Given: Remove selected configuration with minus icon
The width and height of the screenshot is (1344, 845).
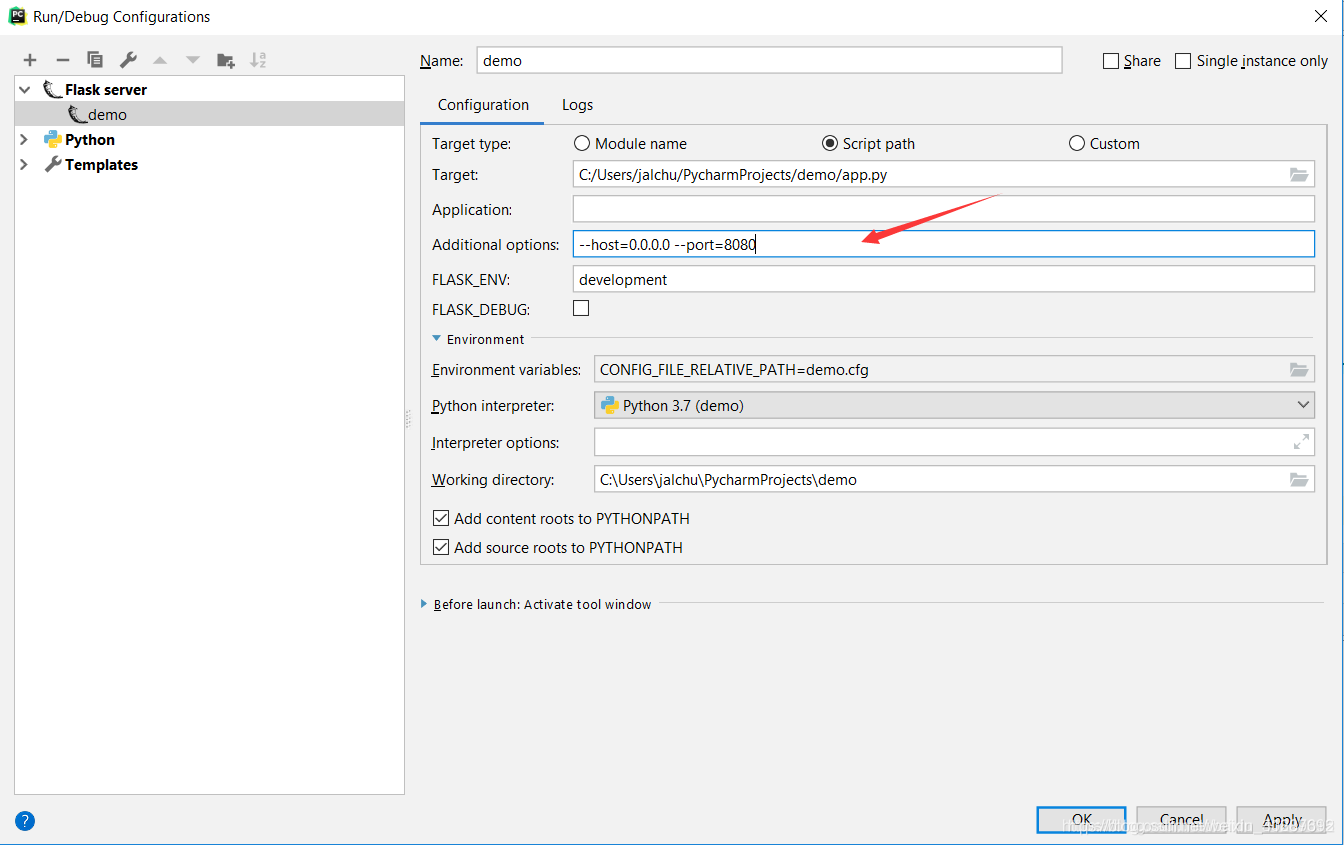Looking at the screenshot, I should point(62,60).
